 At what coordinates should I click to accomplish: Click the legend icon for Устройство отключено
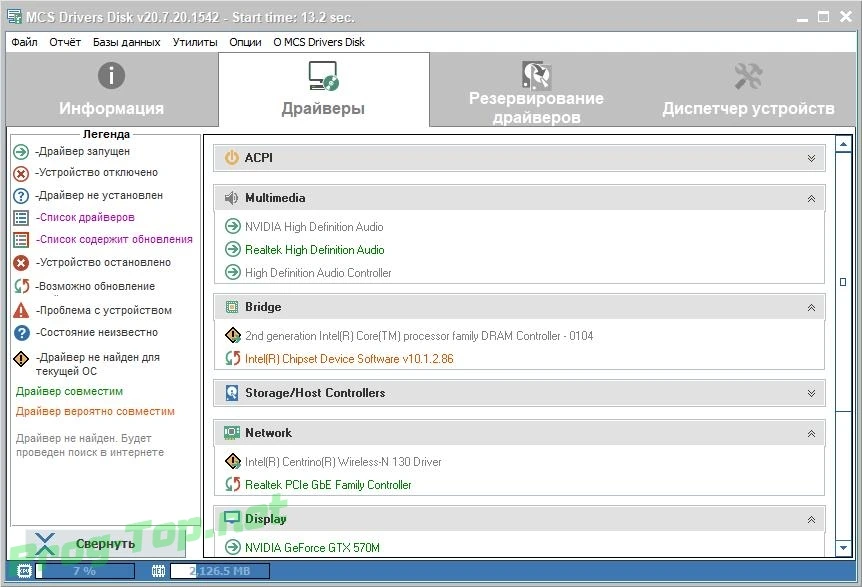coord(21,174)
